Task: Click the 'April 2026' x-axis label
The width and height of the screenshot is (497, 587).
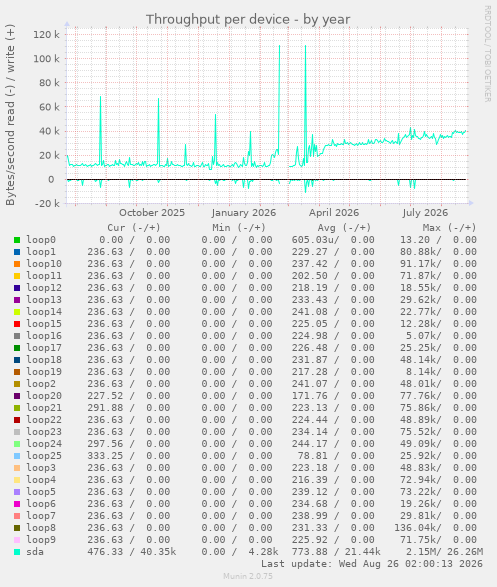Action: 334,213
